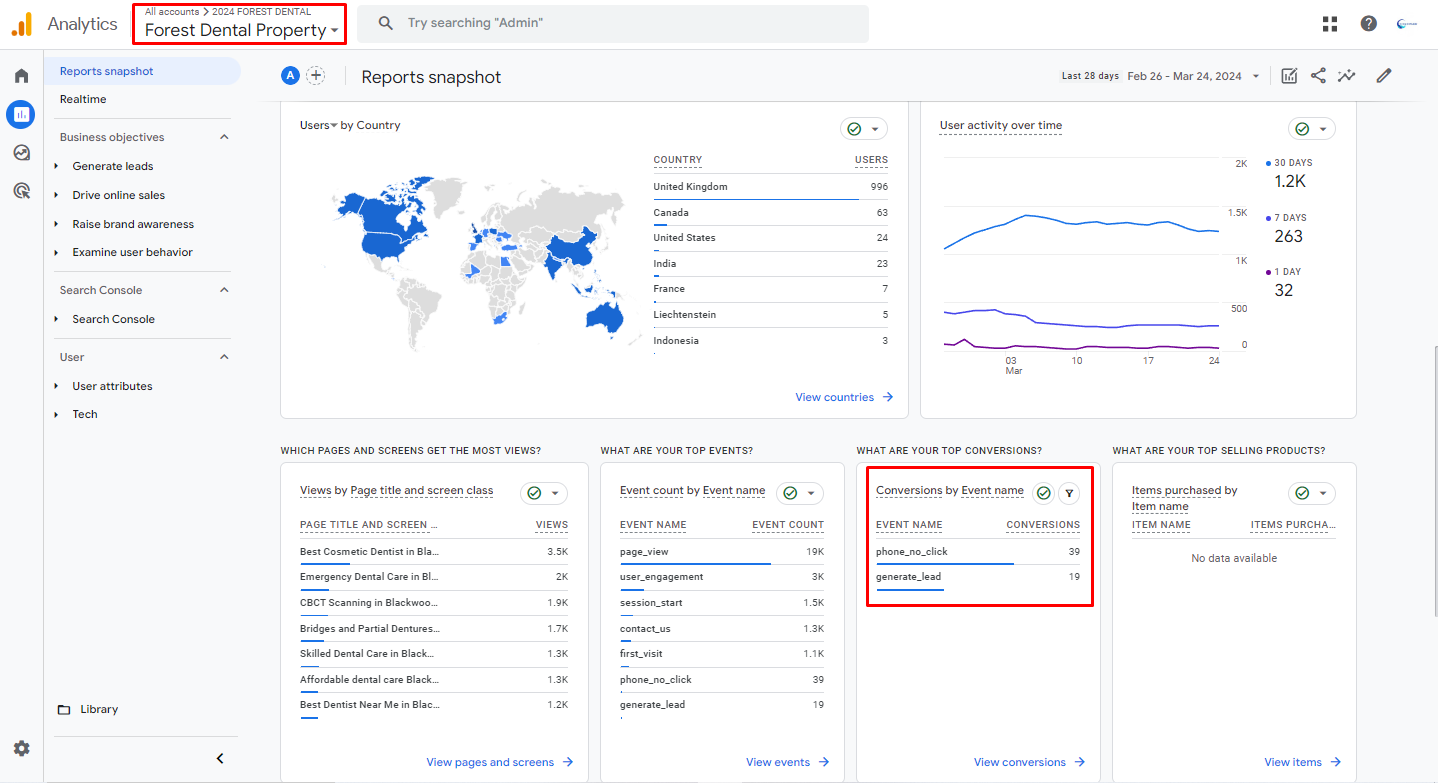This screenshot has width=1438, height=783.
Task: Follow the View items link
Action: coord(1303,762)
